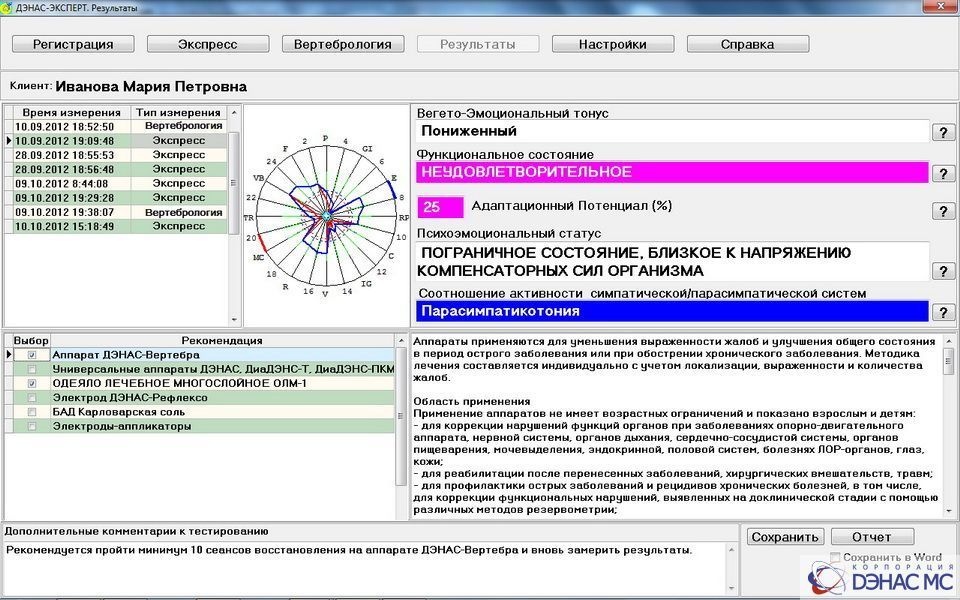Check the Электроды-аппликаторы recommendation box
The height and width of the screenshot is (600, 960).
coord(33,426)
